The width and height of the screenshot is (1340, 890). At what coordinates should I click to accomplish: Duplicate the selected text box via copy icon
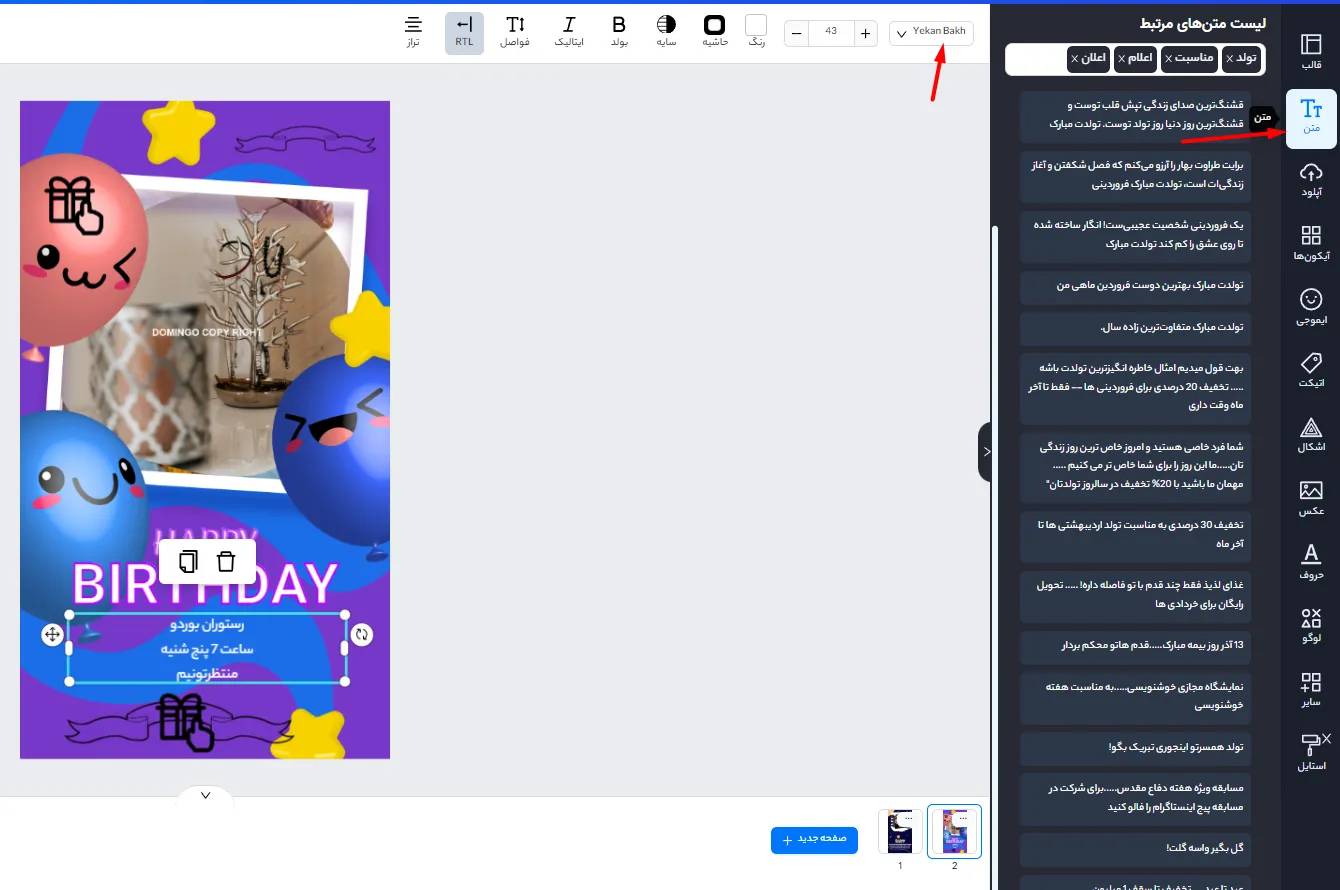(x=188, y=562)
